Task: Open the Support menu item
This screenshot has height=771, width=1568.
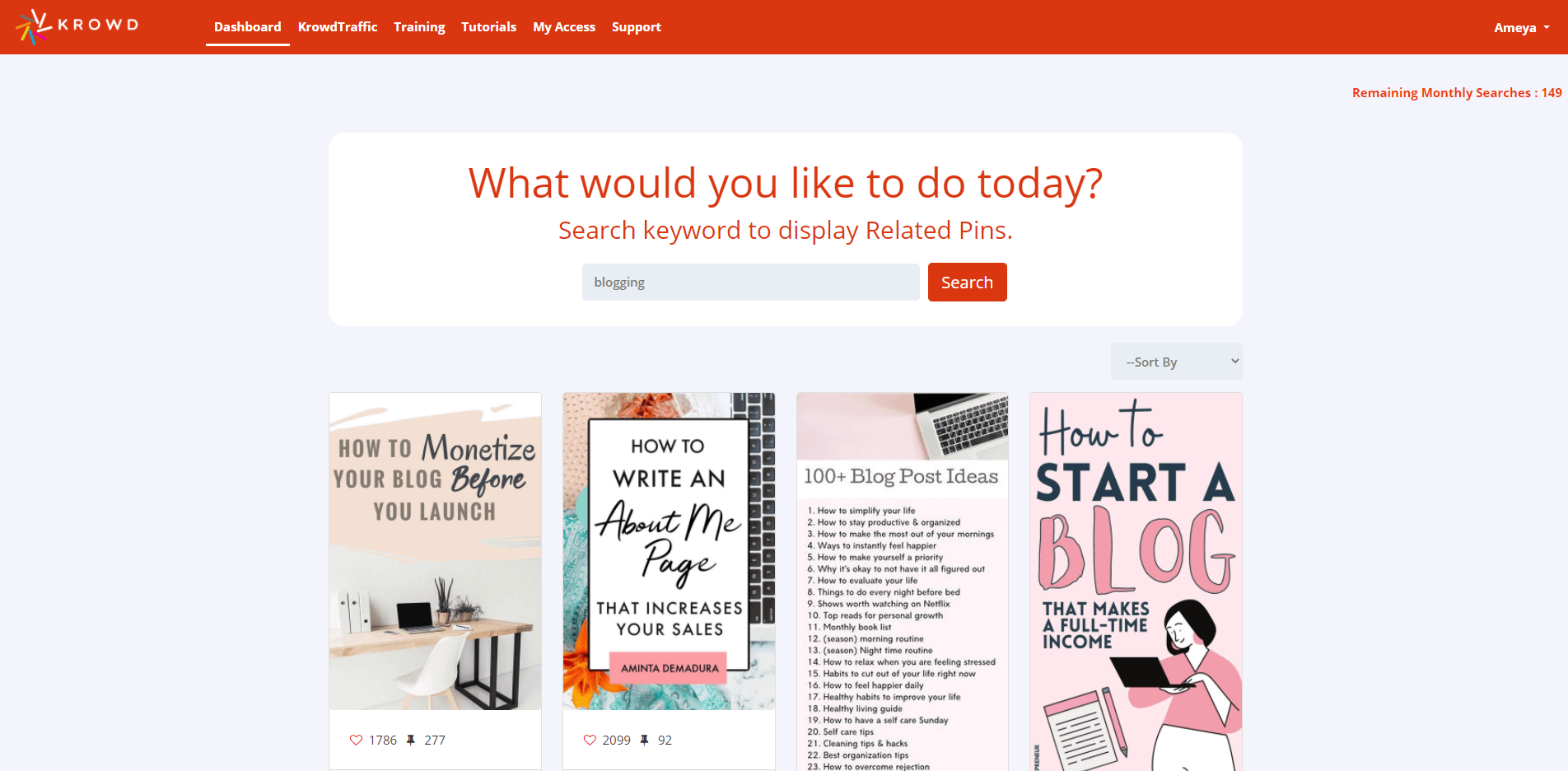Action: point(636,27)
